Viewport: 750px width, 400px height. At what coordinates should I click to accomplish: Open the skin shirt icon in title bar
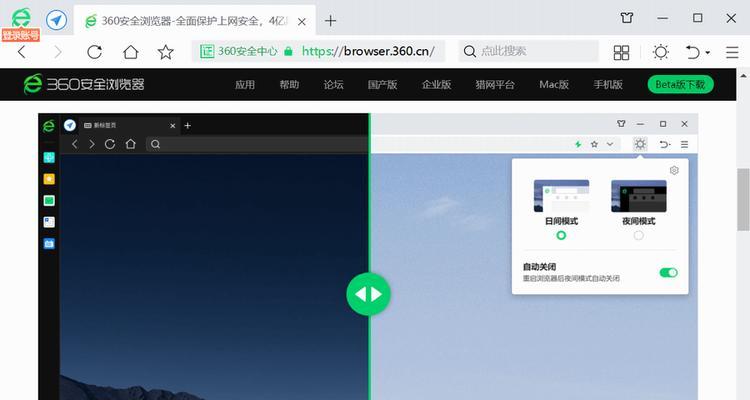tap(627, 18)
